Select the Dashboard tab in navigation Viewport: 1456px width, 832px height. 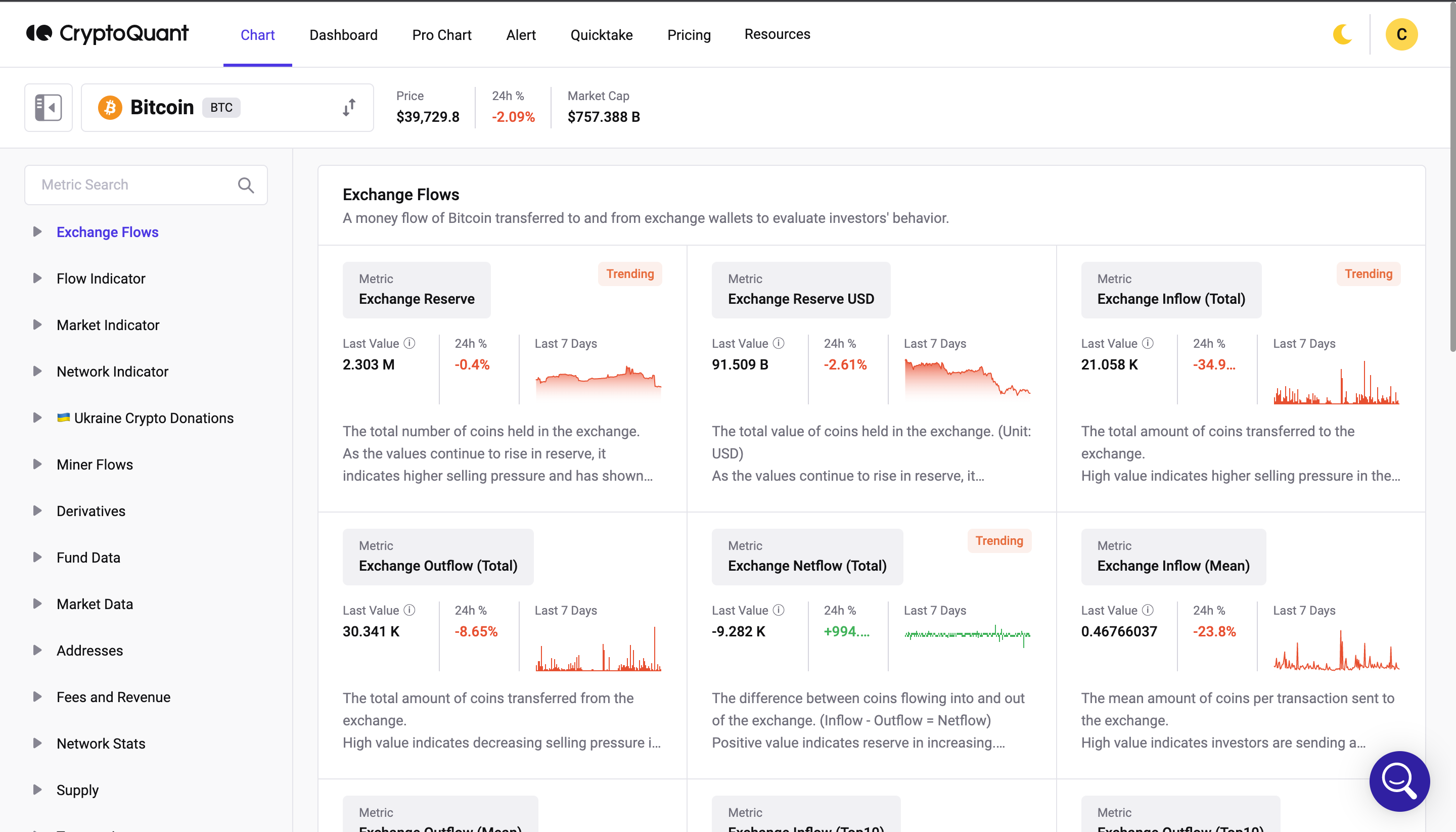(x=343, y=34)
